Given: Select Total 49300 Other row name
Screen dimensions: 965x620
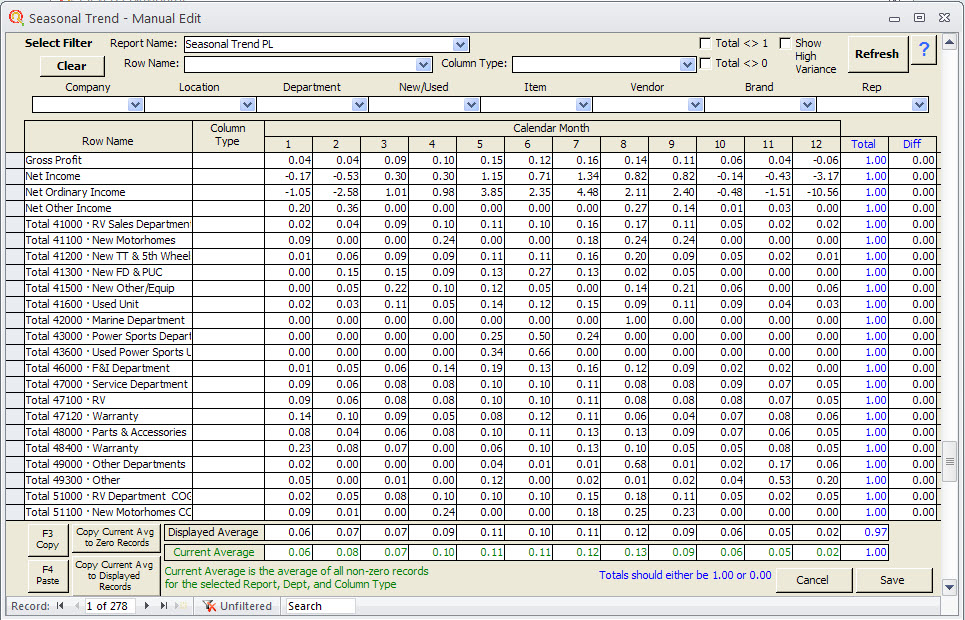Looking at the screenshot, I should [x=108, y=480].
